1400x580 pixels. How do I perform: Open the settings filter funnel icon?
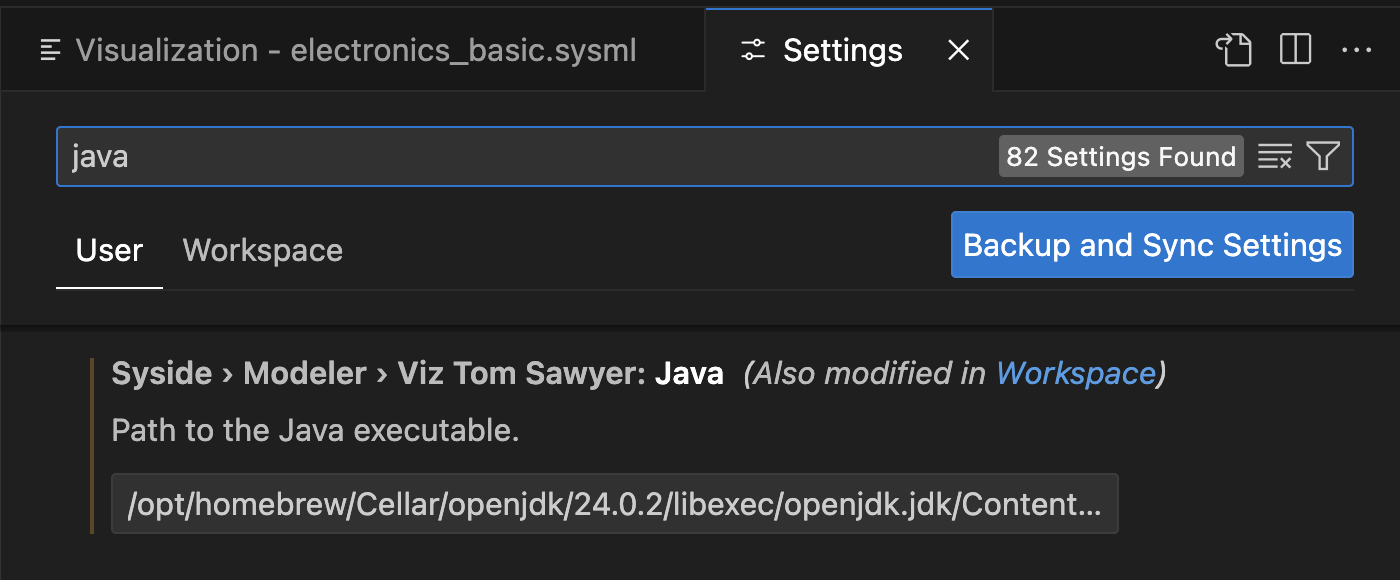coord(1323,157)
